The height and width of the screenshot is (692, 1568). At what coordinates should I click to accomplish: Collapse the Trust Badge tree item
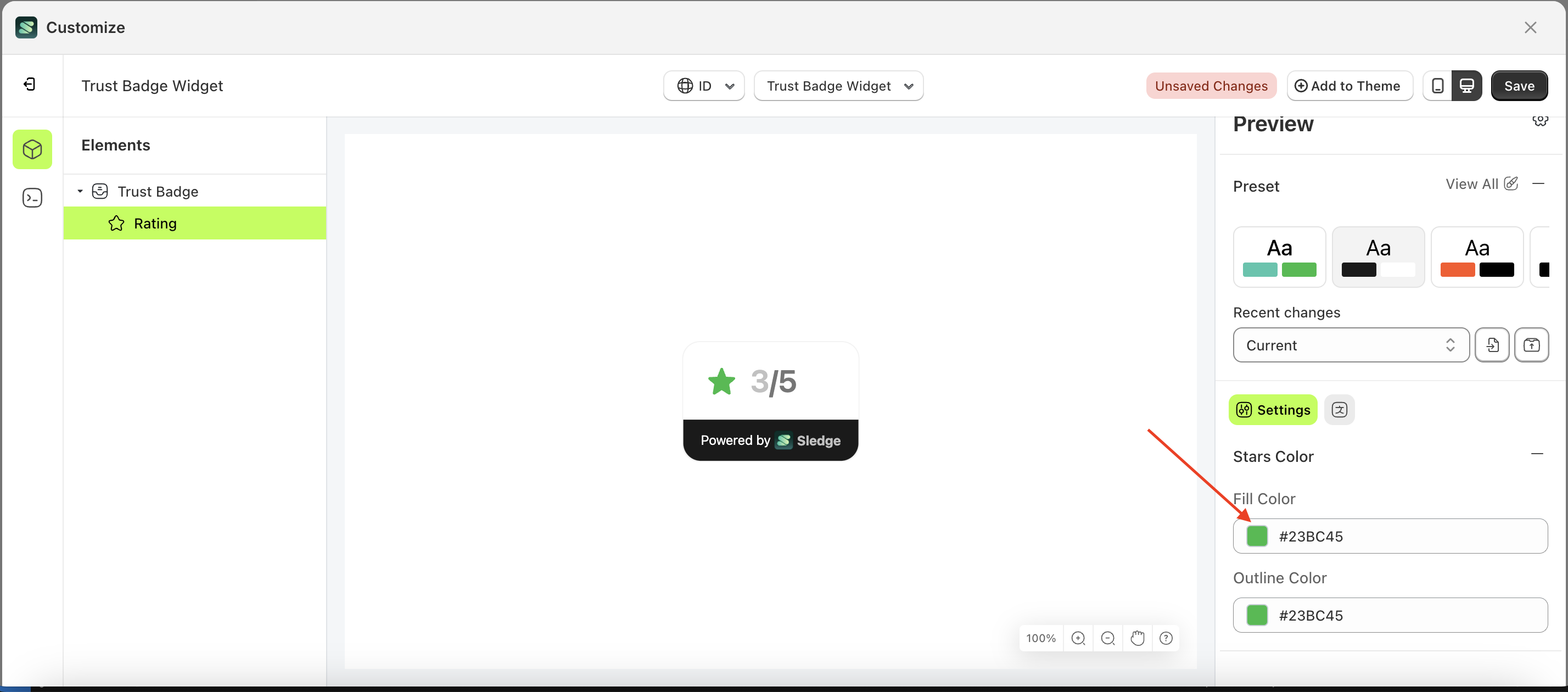pyautogui.click(x=80, y=191)
